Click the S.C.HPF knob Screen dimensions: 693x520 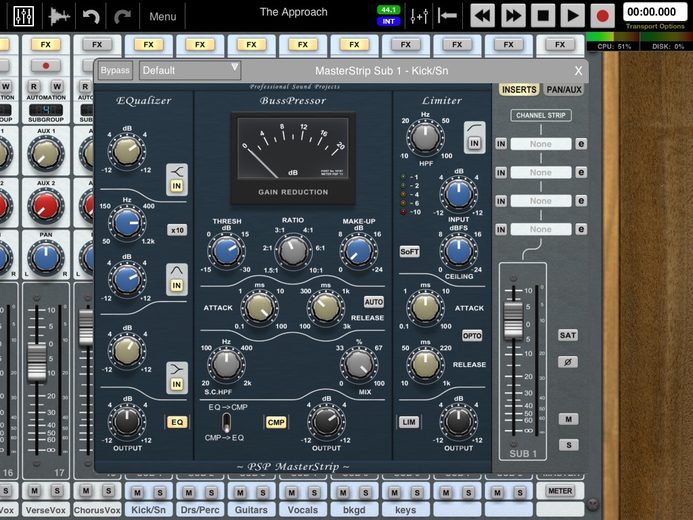click(226, 364)
